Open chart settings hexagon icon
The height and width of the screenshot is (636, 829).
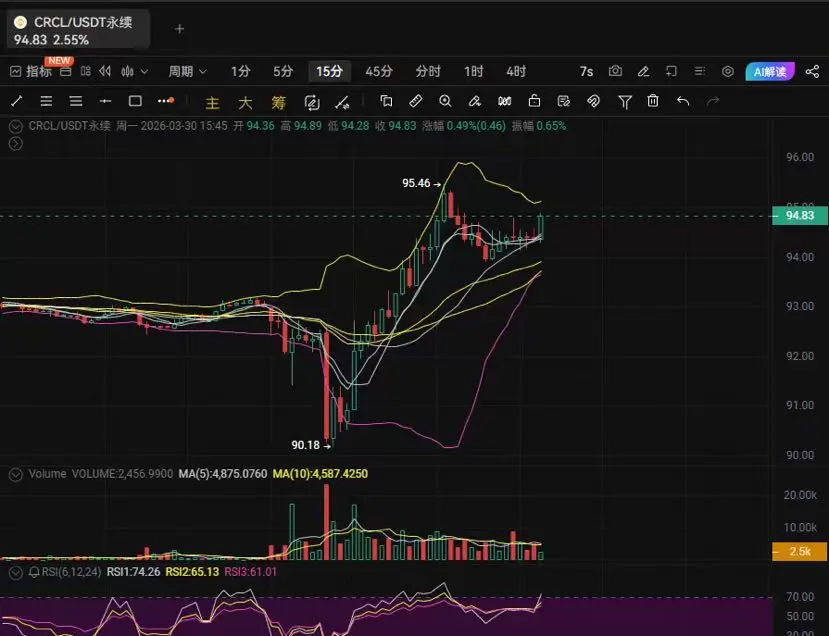pos(728,71)
